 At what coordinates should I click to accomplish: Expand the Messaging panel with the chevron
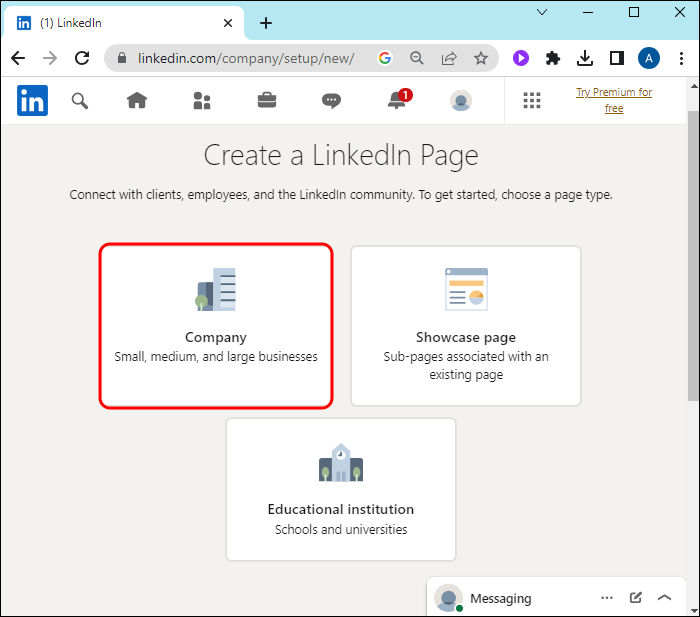point(665,597)
